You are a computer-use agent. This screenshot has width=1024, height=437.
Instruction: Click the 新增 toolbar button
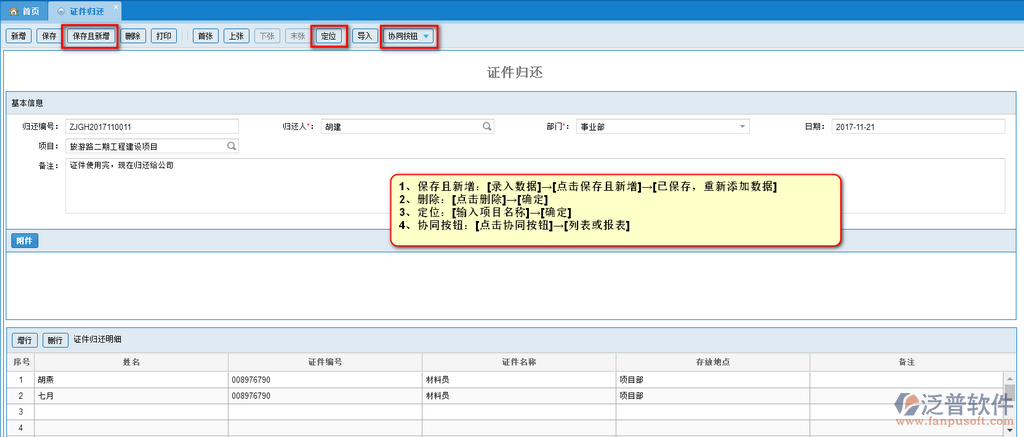[18, 36]
